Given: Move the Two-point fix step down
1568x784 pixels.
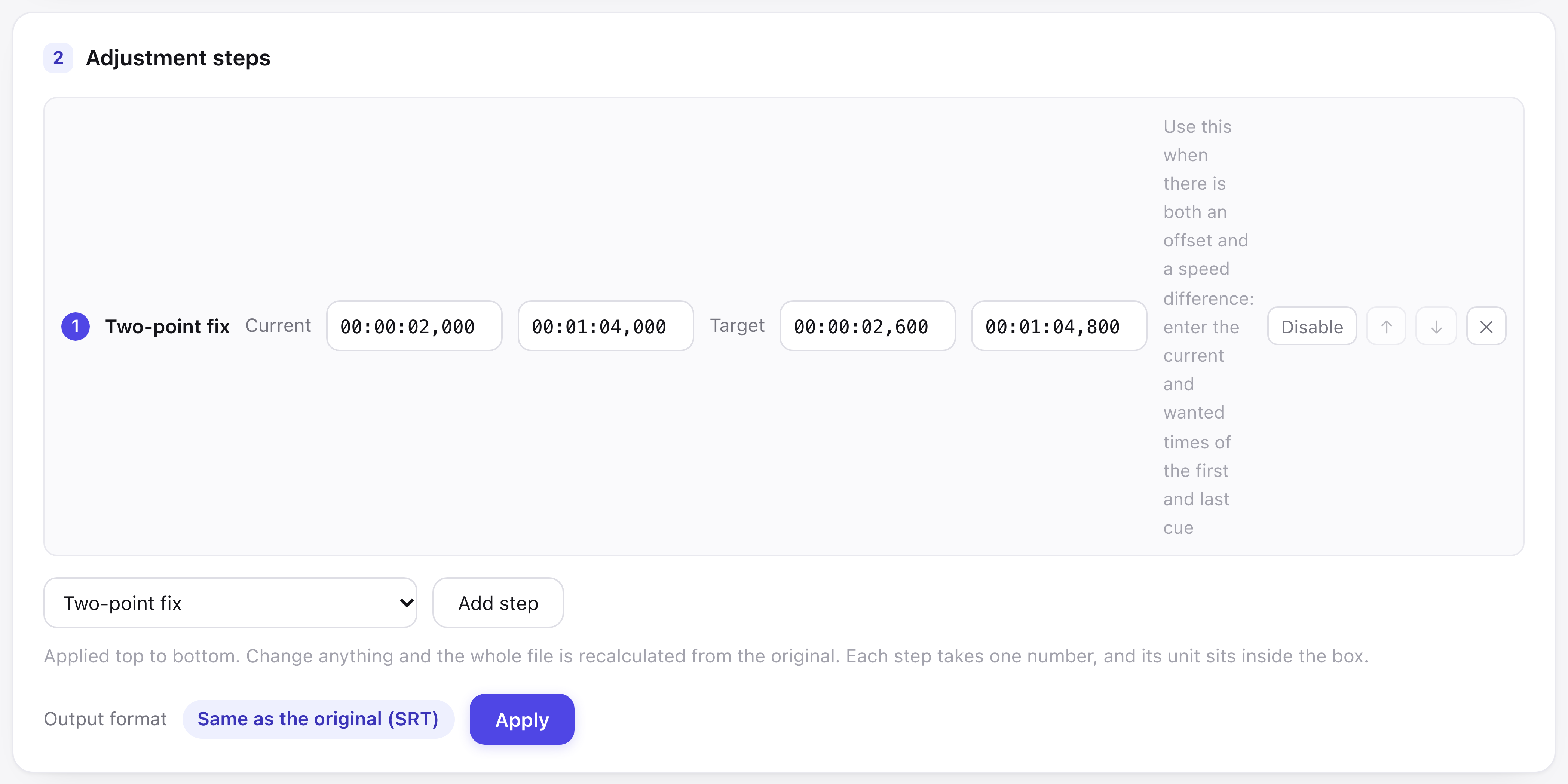Looking at the screenshot, I should tap(1436, 326).
